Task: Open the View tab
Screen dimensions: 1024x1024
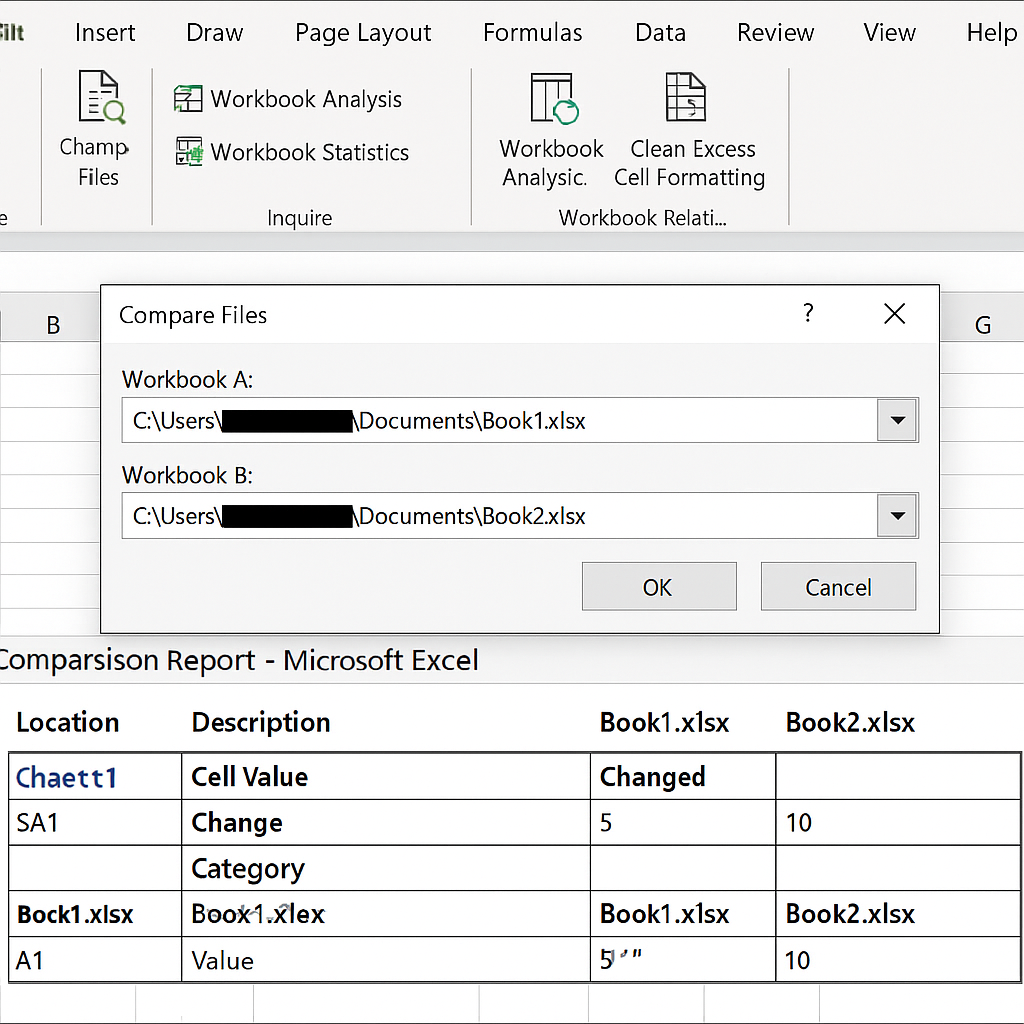Action: [889, 33]
